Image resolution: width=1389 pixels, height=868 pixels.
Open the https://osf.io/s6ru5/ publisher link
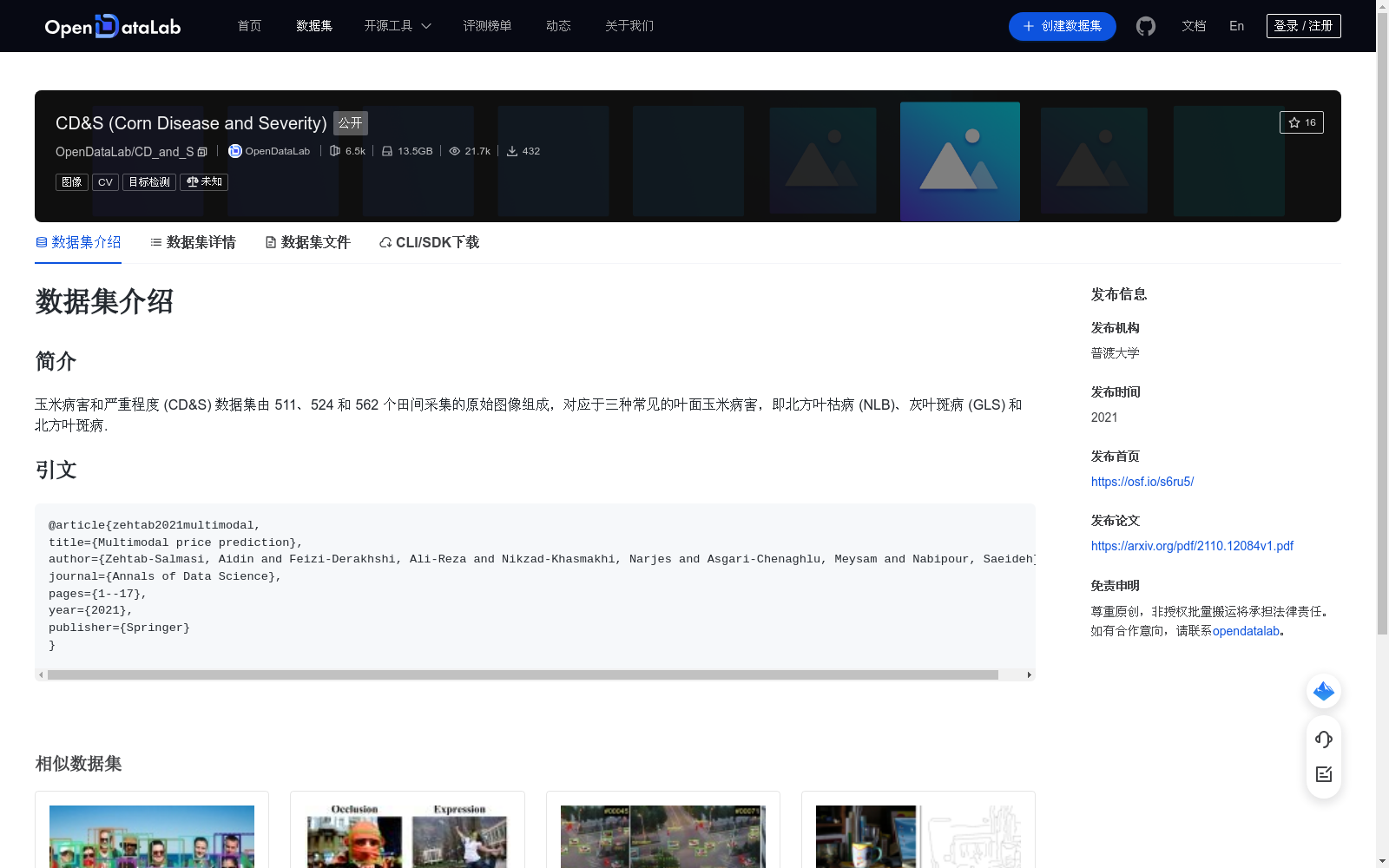click(x=1142, y=481)
